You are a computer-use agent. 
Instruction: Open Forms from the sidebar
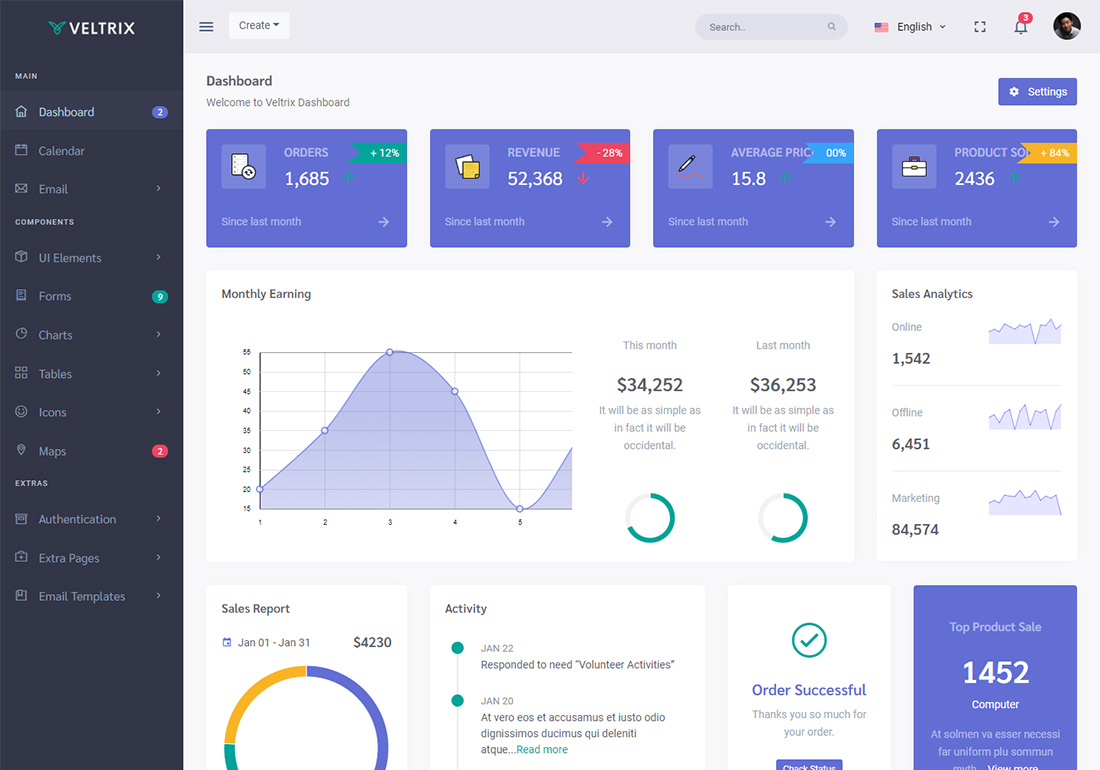[91, 296]
